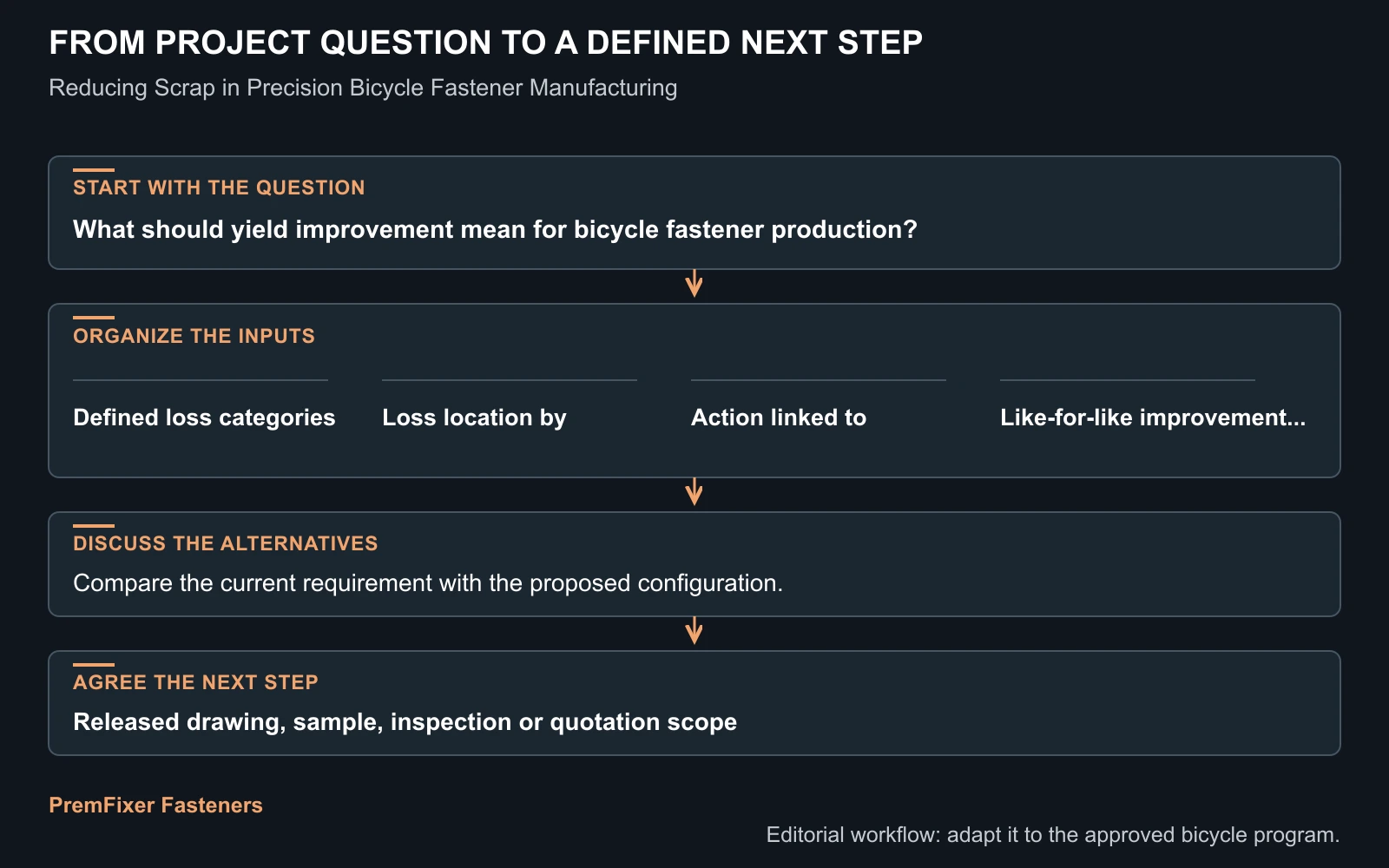The width and height of the screenshot is (1389, 868).
Task: Click the orange accent bar above Discuss The Alternatives
Action: [94, 526]
